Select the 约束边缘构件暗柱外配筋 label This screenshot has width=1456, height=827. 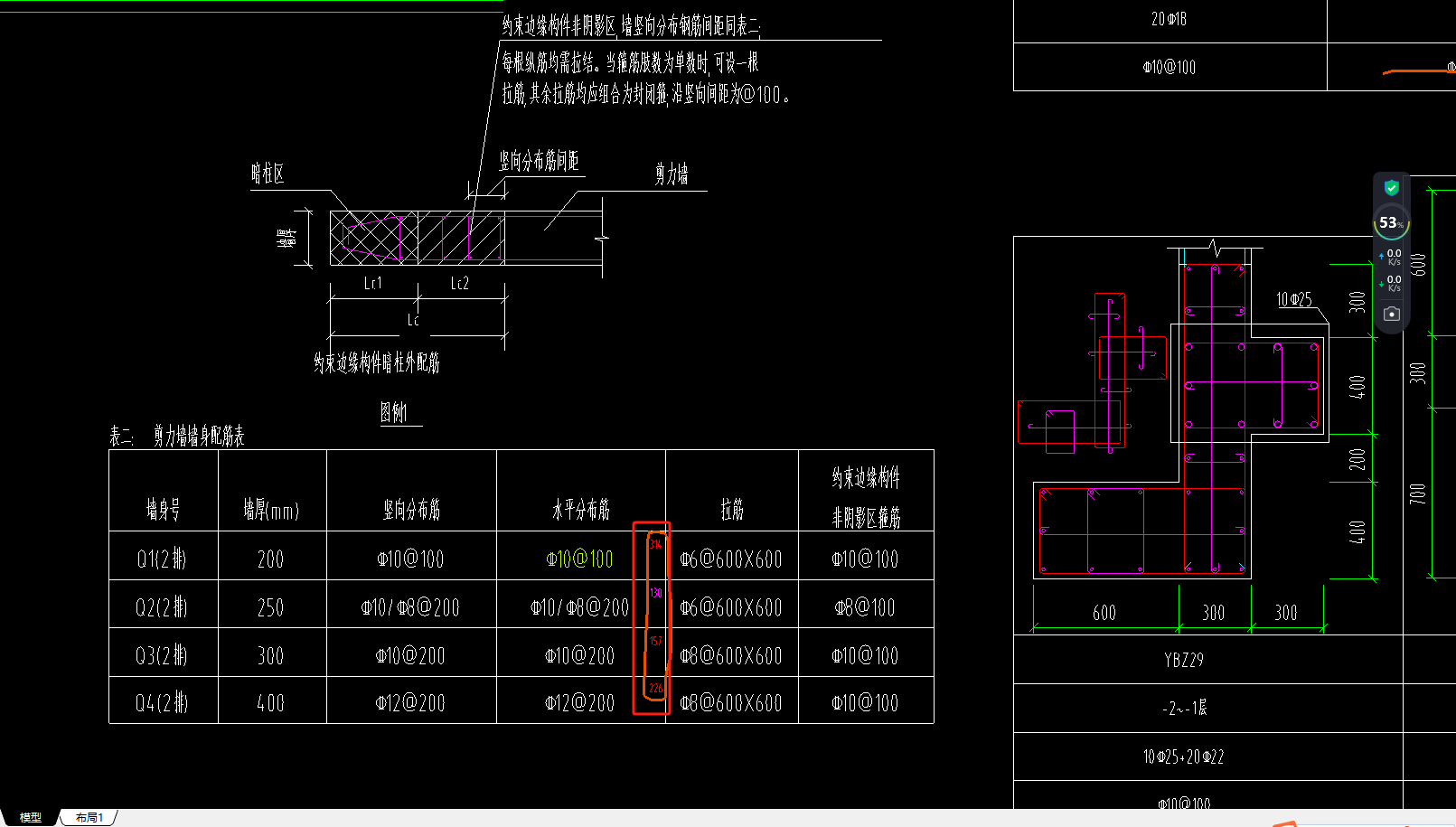[x=377, y=363]
